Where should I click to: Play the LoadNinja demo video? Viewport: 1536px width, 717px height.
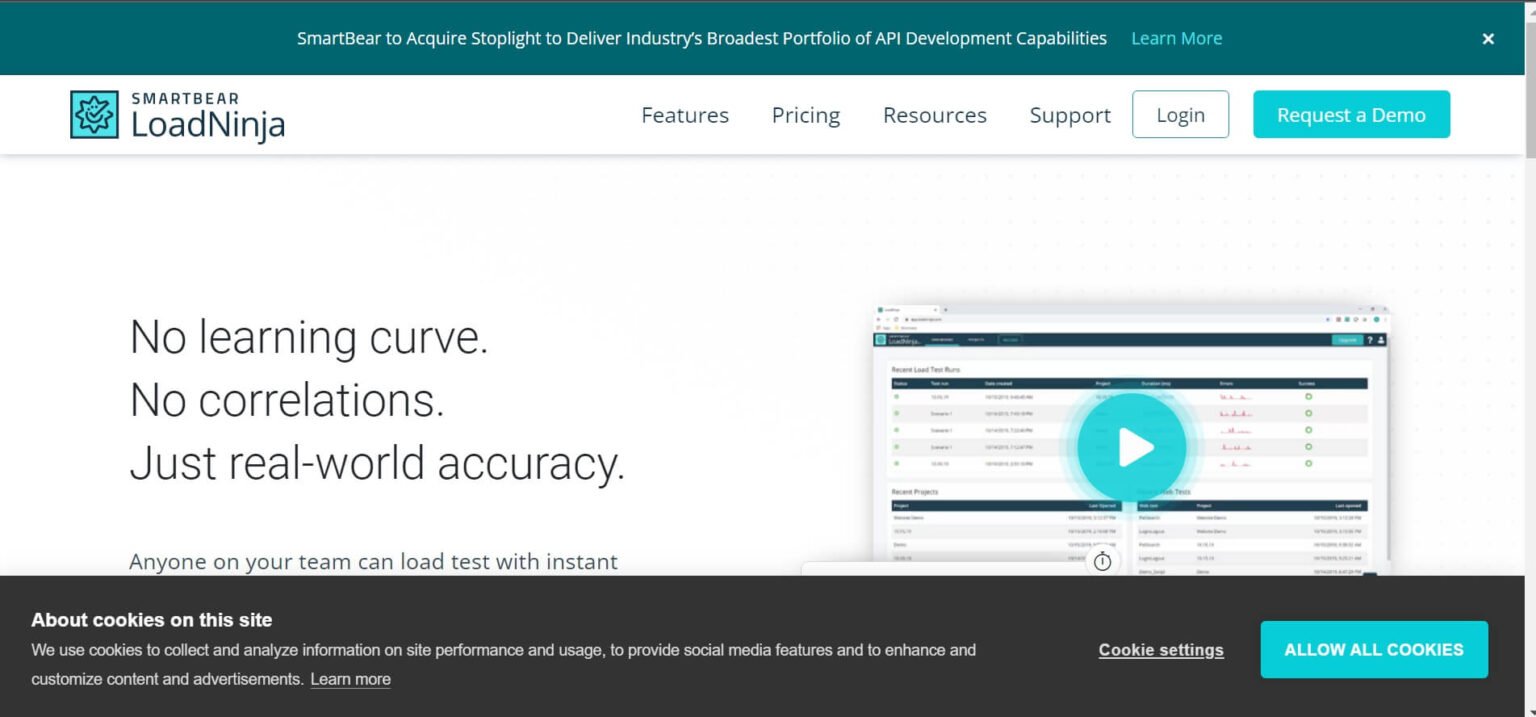click(x=1131, y=447)
